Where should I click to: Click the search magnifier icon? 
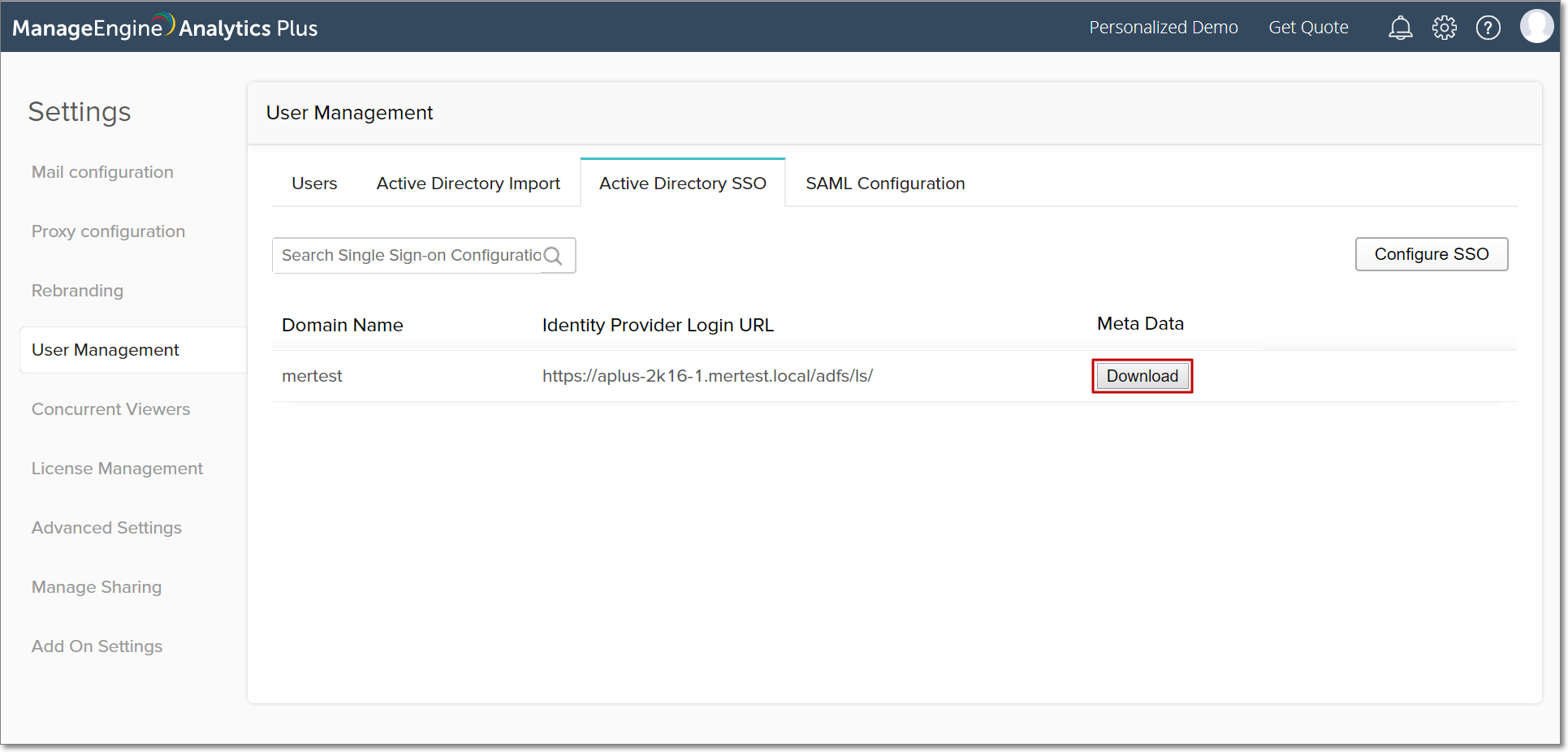[x=553, y=256]
